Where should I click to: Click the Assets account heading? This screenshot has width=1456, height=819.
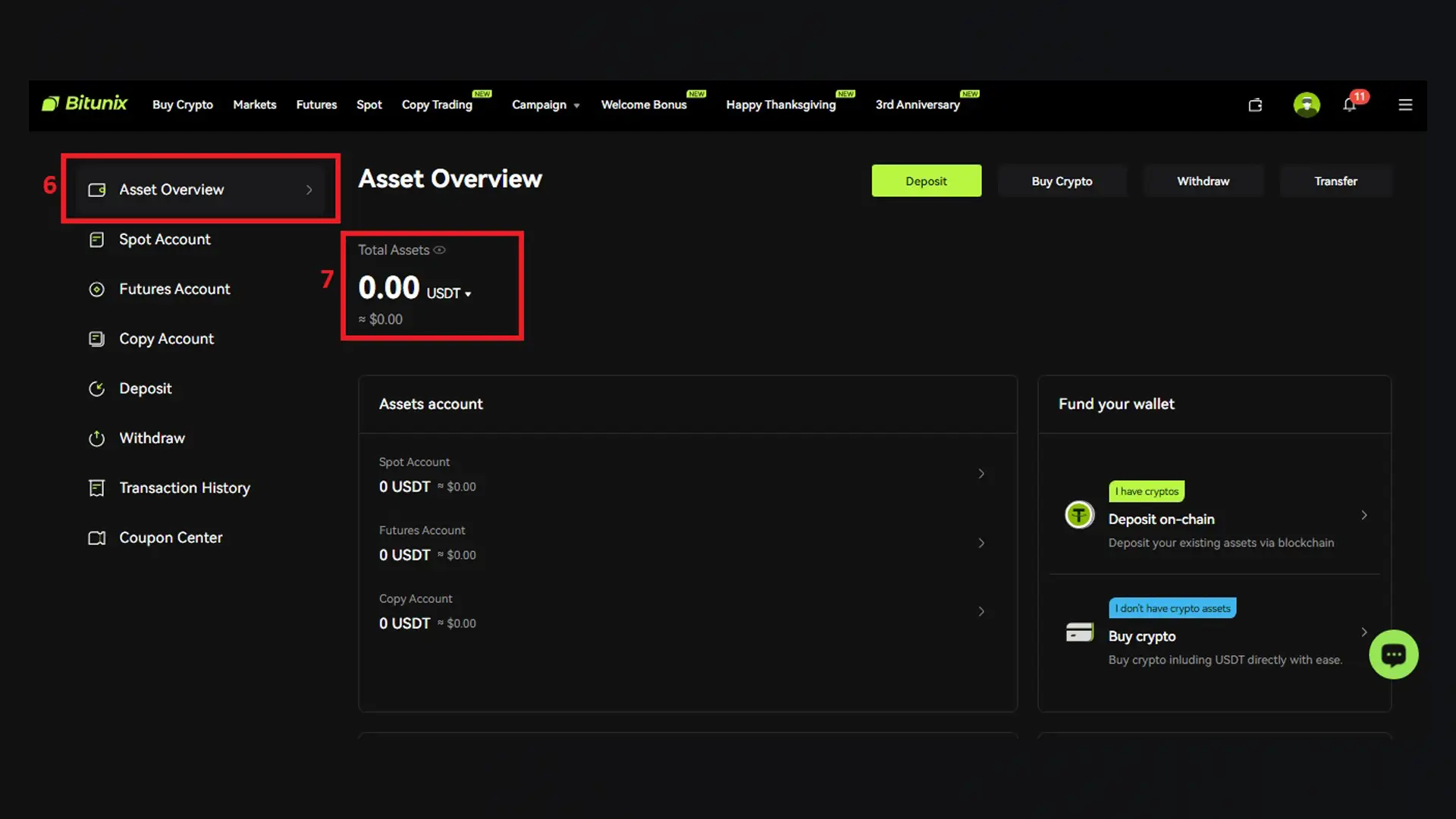[x=431, y=404]
